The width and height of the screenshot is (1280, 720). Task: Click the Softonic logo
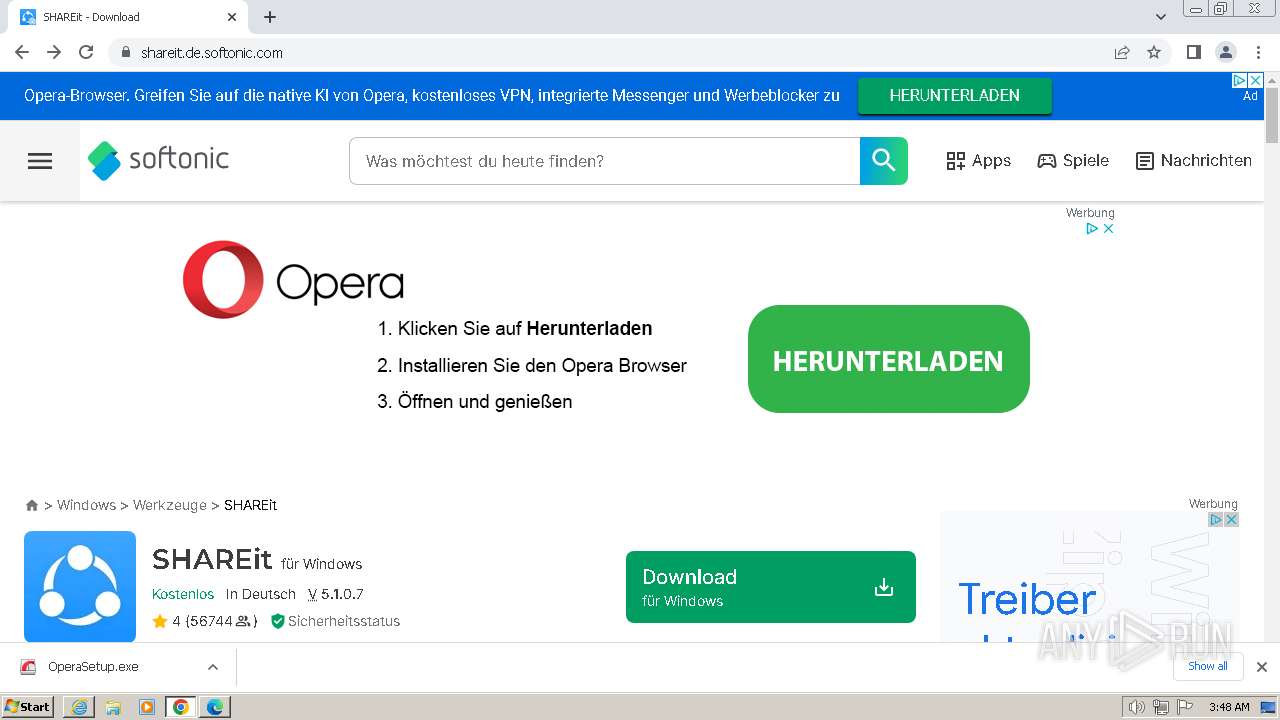[158, 160]
